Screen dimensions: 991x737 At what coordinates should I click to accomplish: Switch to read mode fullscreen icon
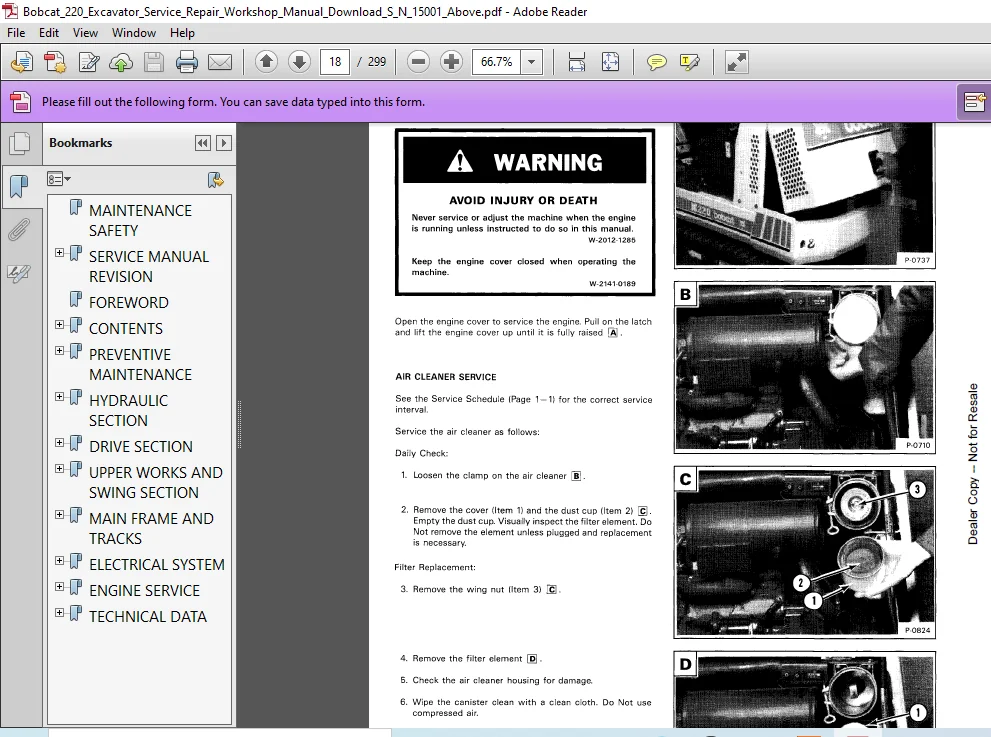[x=736, y=62]
